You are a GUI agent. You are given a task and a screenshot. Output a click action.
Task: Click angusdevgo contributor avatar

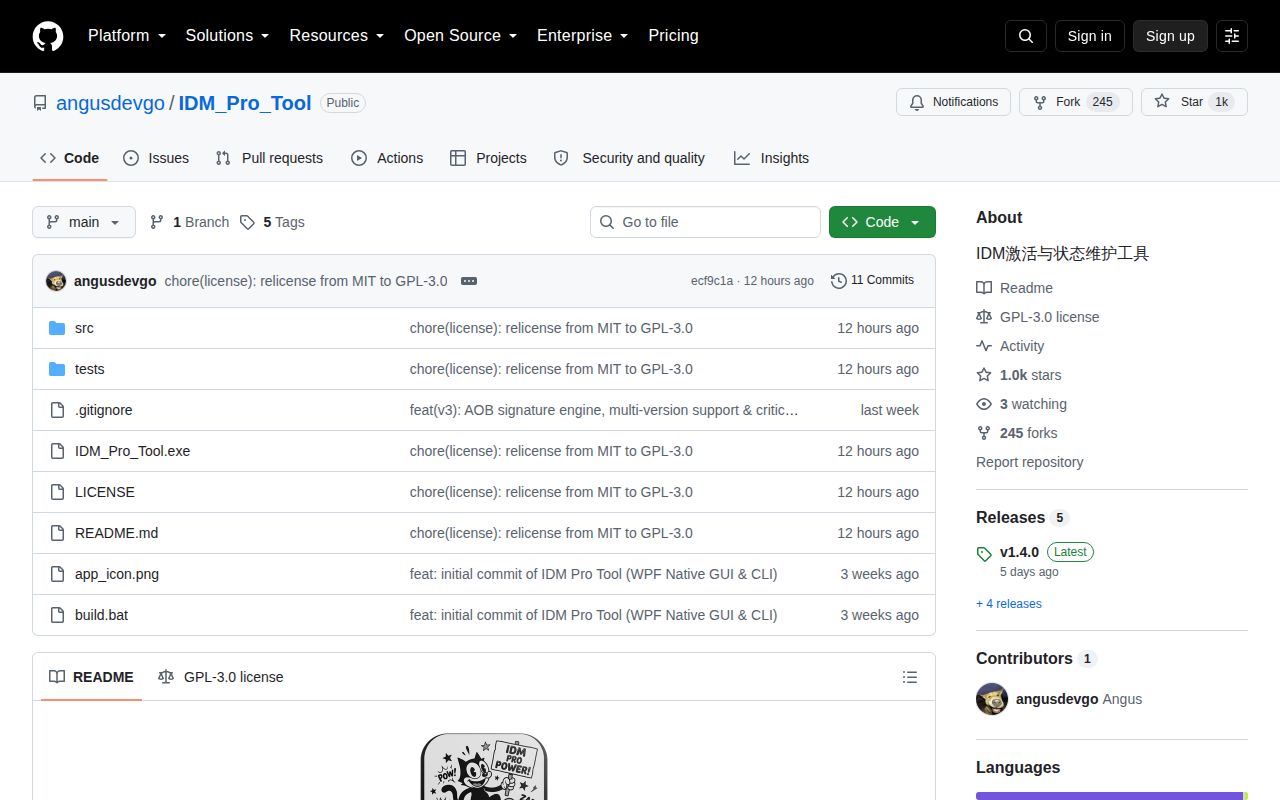point(992,699)
